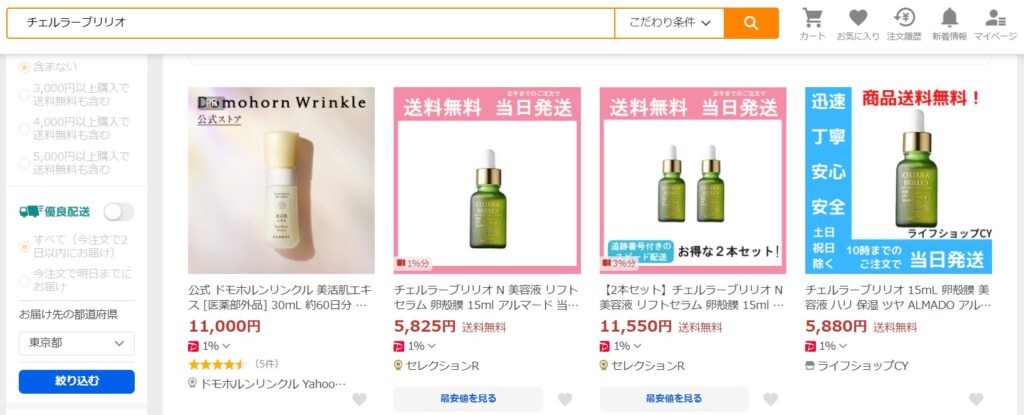Expand PayPay 1% details under 5,825円 item
Screen dimensions: 1024x415
415,346
